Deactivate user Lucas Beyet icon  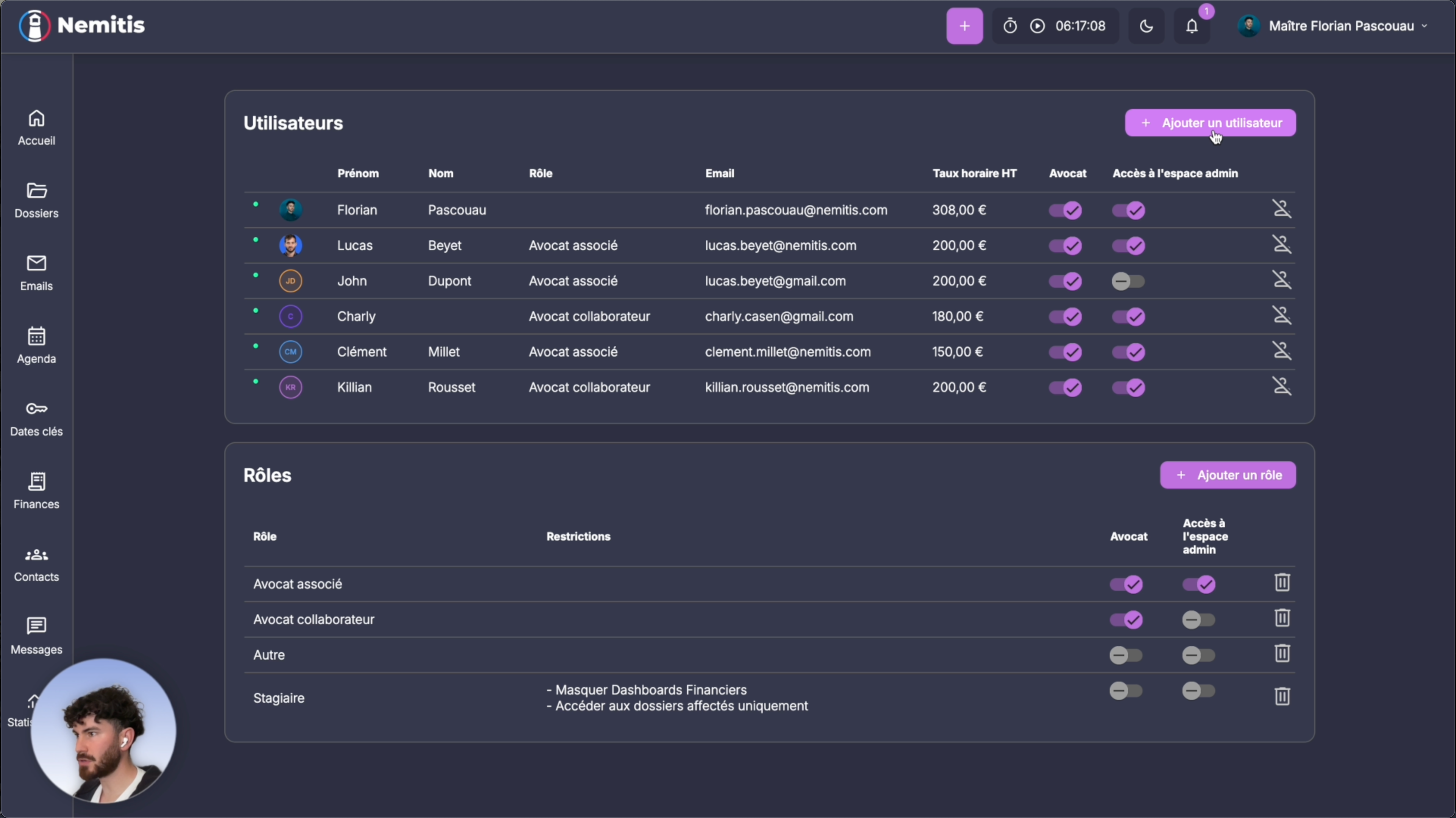click(x=1281, y=245)
